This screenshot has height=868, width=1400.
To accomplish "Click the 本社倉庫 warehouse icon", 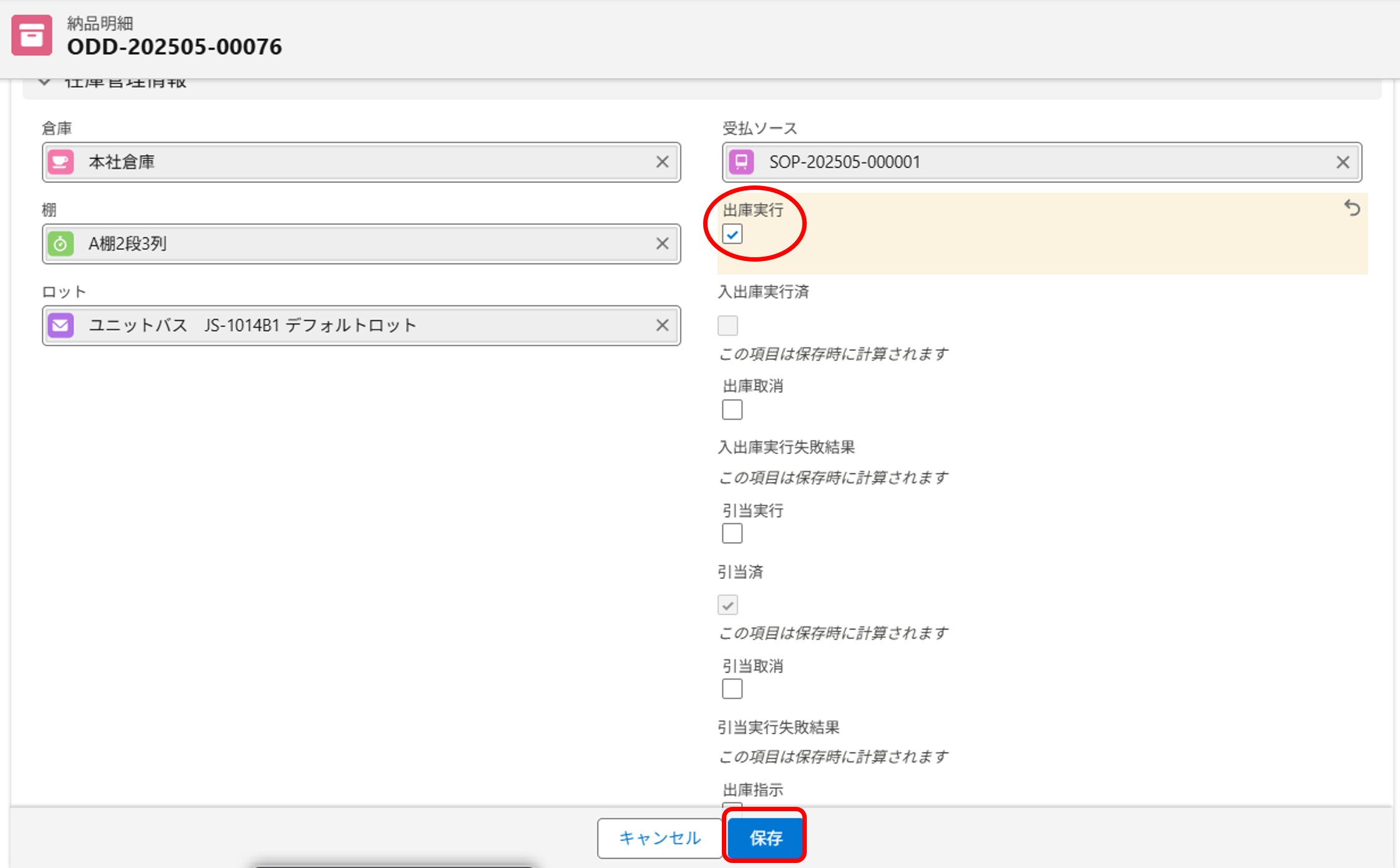I will click(x=61, y=162).
